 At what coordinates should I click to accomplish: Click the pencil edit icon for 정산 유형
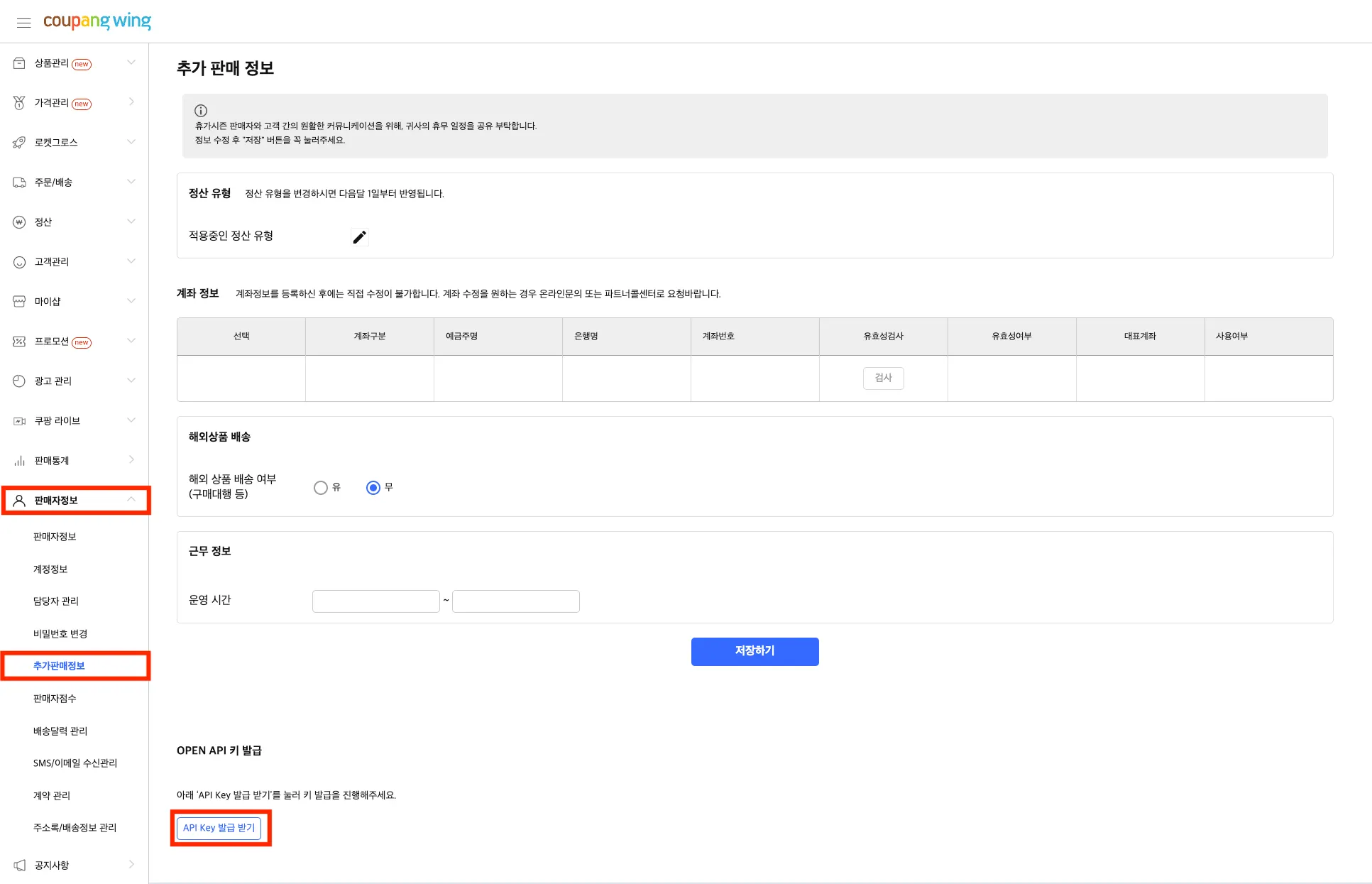click(360, 237)
